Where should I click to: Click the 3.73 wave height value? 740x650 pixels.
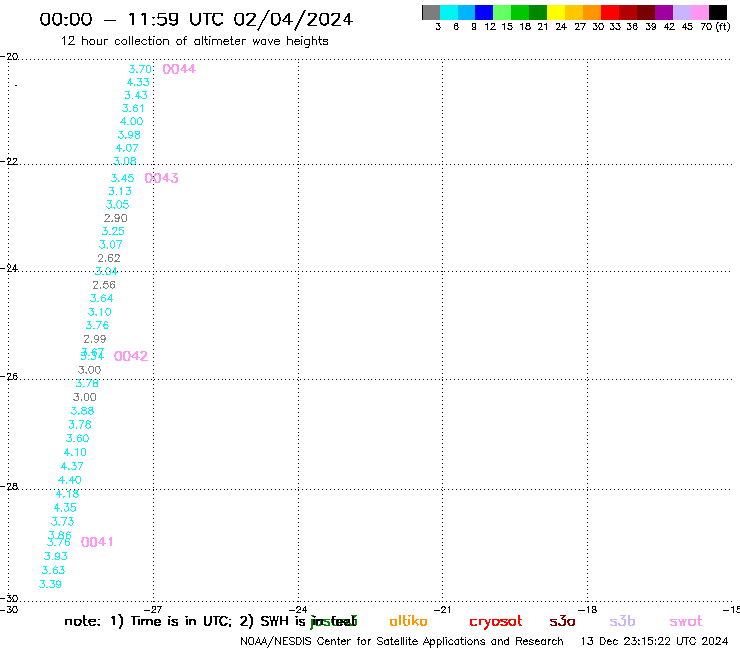(x=63, y=522)
